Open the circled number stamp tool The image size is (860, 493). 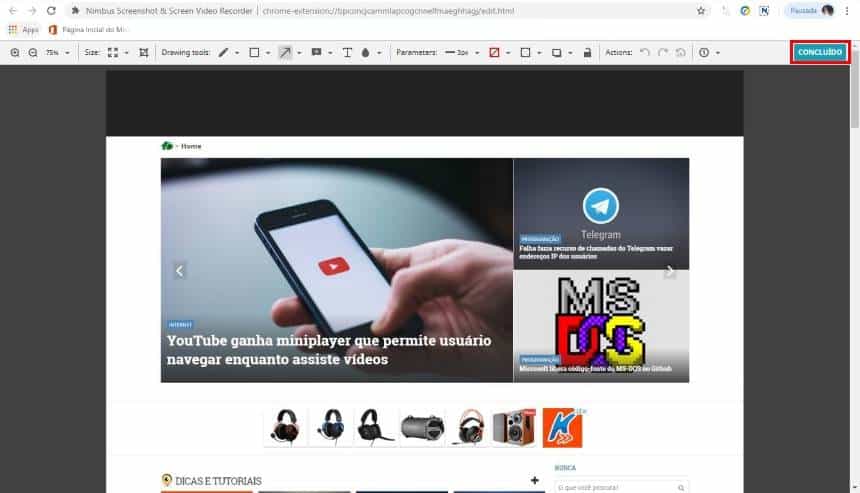[704, 53]
